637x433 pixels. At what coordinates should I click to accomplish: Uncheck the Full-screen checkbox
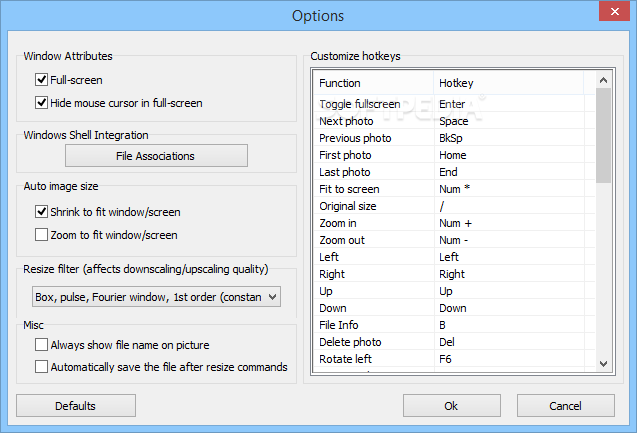pyautogui.click(x=41, y=80)
